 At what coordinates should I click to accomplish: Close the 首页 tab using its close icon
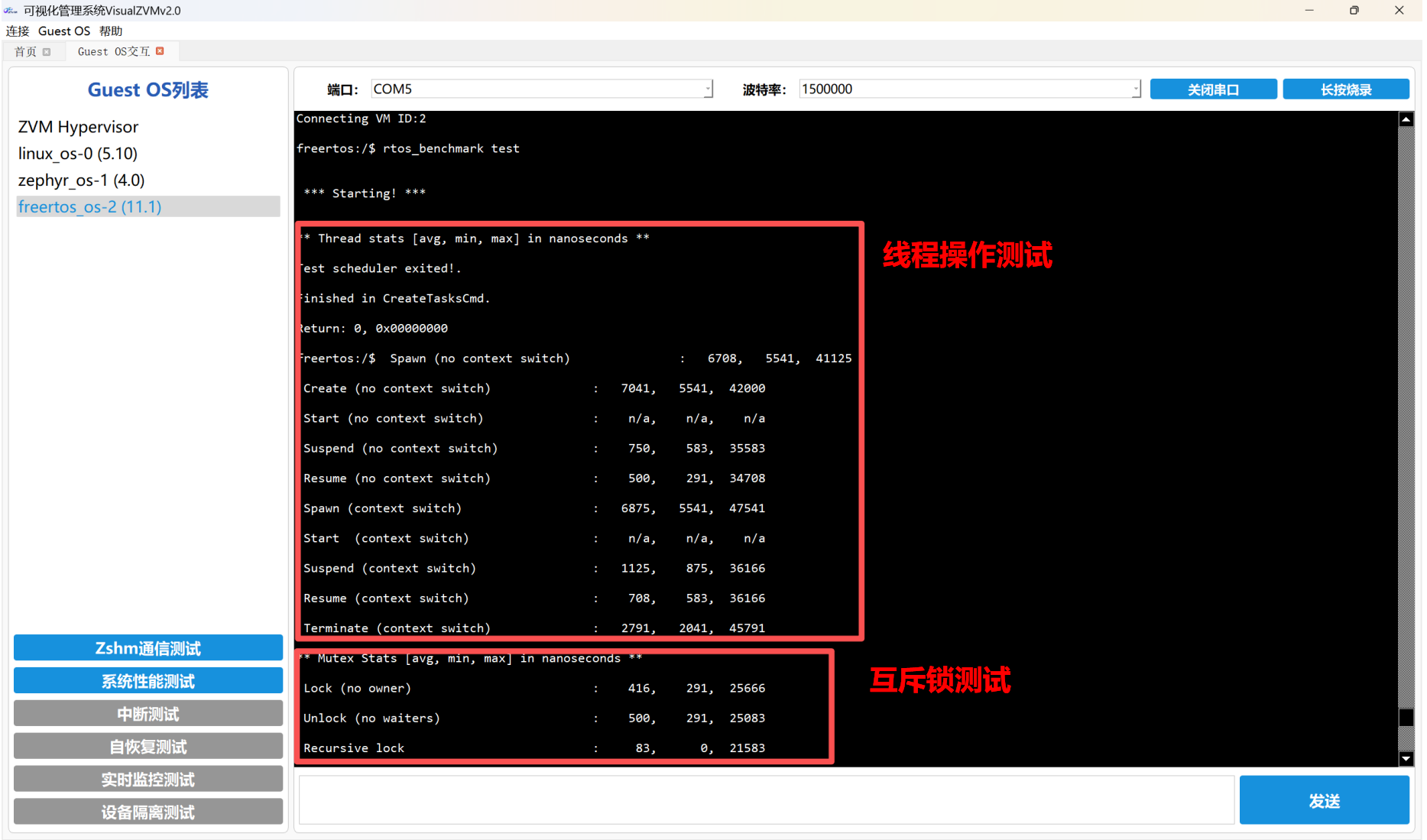[47, 52]
